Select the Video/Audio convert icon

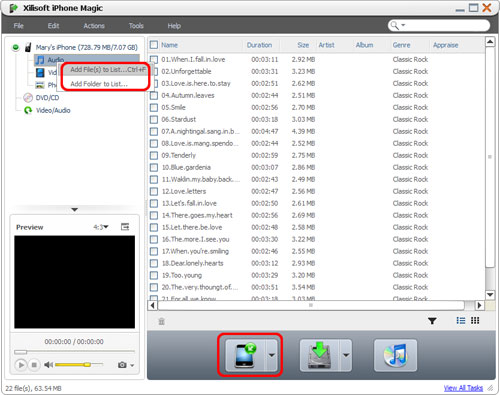tap(28, 110)
